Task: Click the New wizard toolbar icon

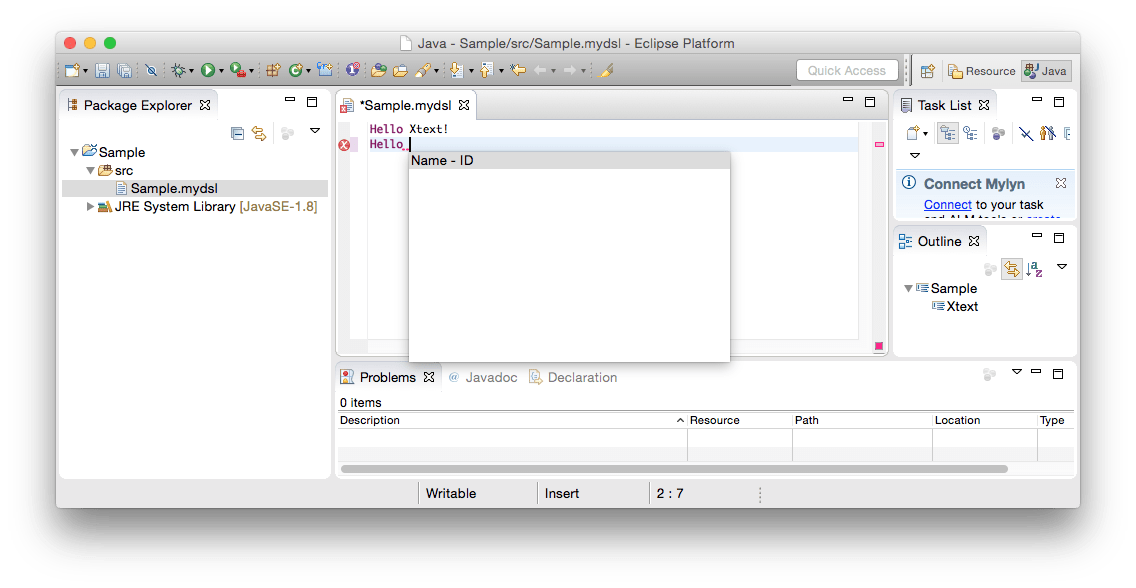Action: pos(70,70)
